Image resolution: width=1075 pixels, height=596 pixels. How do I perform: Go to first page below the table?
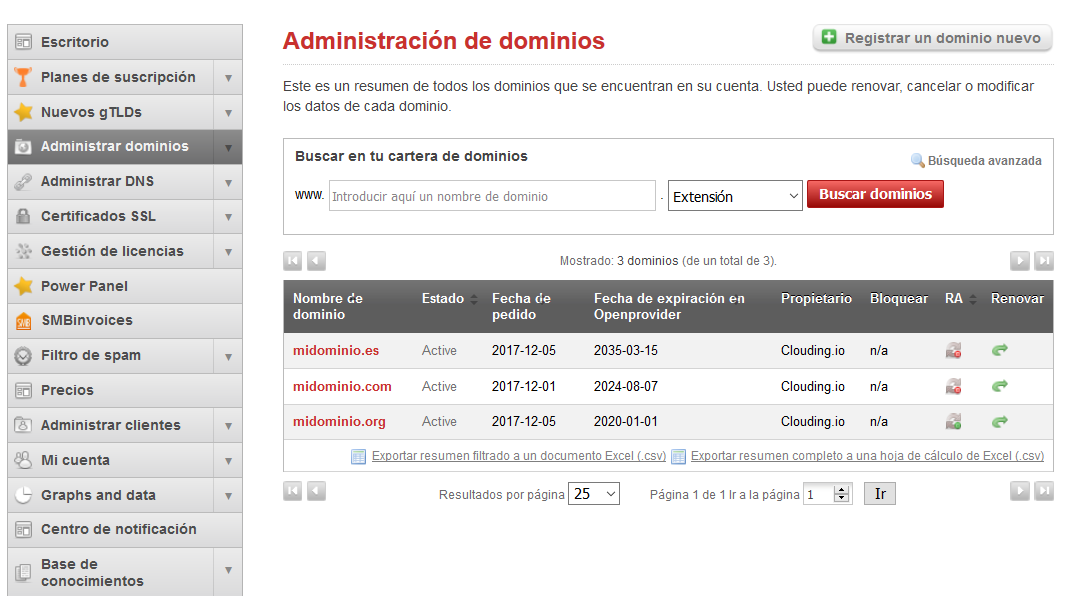point(293,491)
